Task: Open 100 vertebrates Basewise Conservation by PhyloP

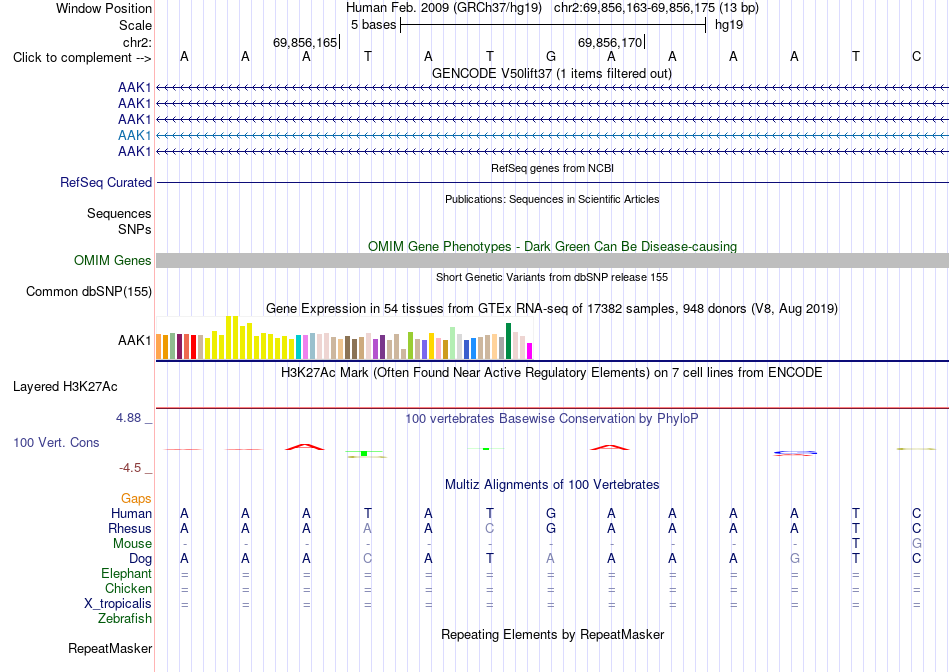Action: coord(552,418)
